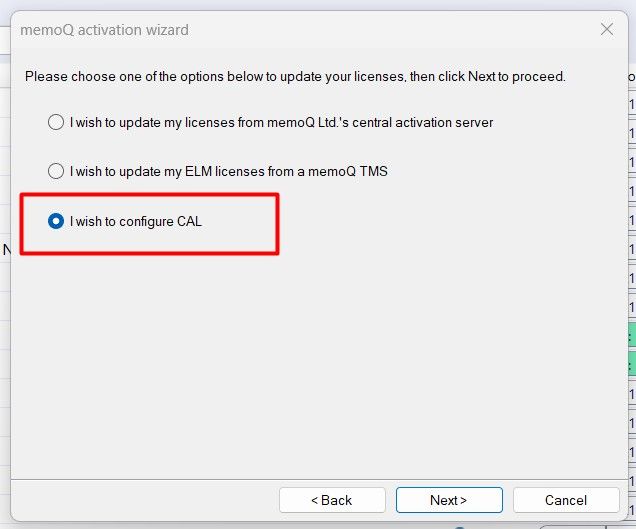Select the ELM licenses from memoQ TMS option
The image size is (636, 529).
tap(56, 171)
